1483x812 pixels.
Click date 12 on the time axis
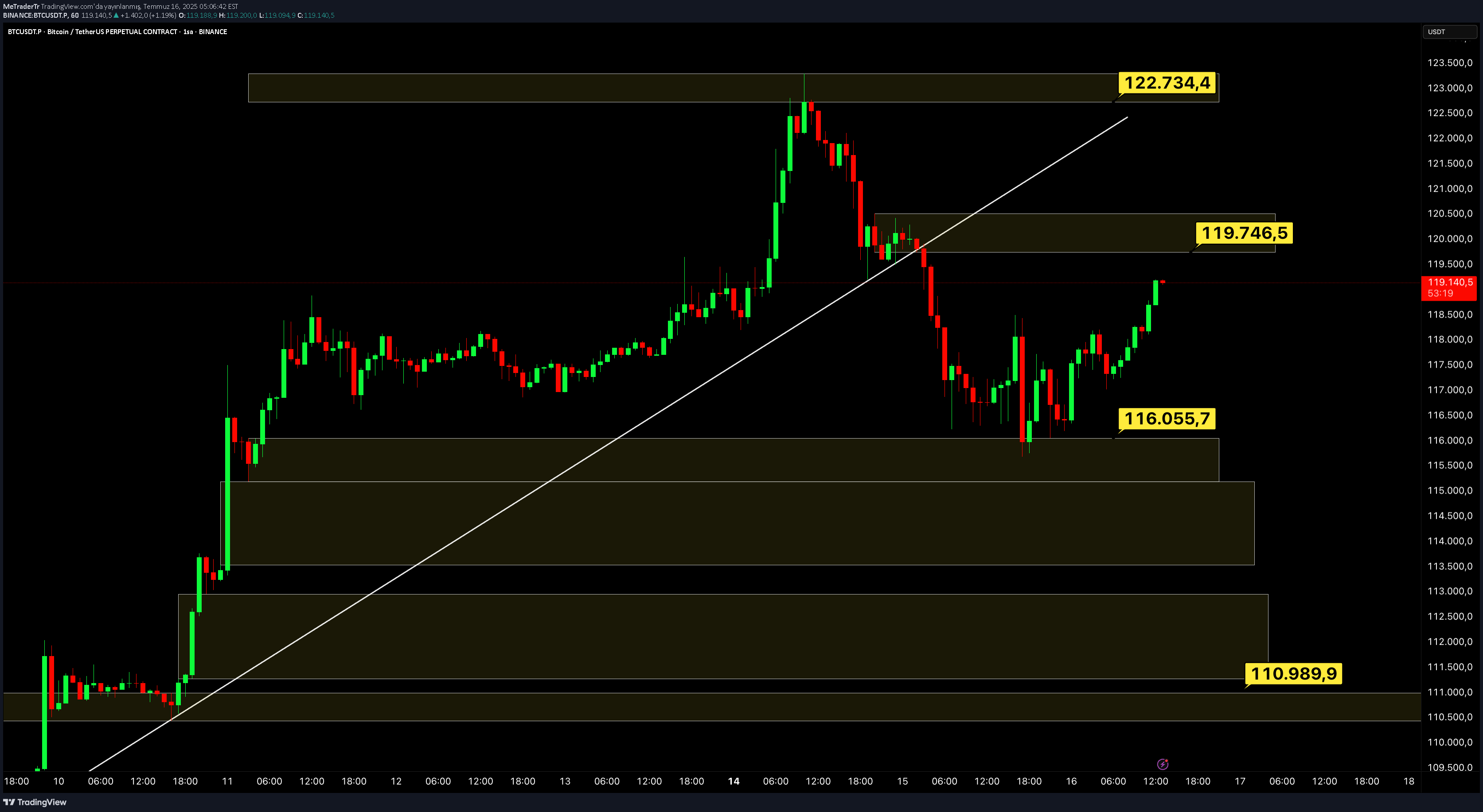point(396,781)
